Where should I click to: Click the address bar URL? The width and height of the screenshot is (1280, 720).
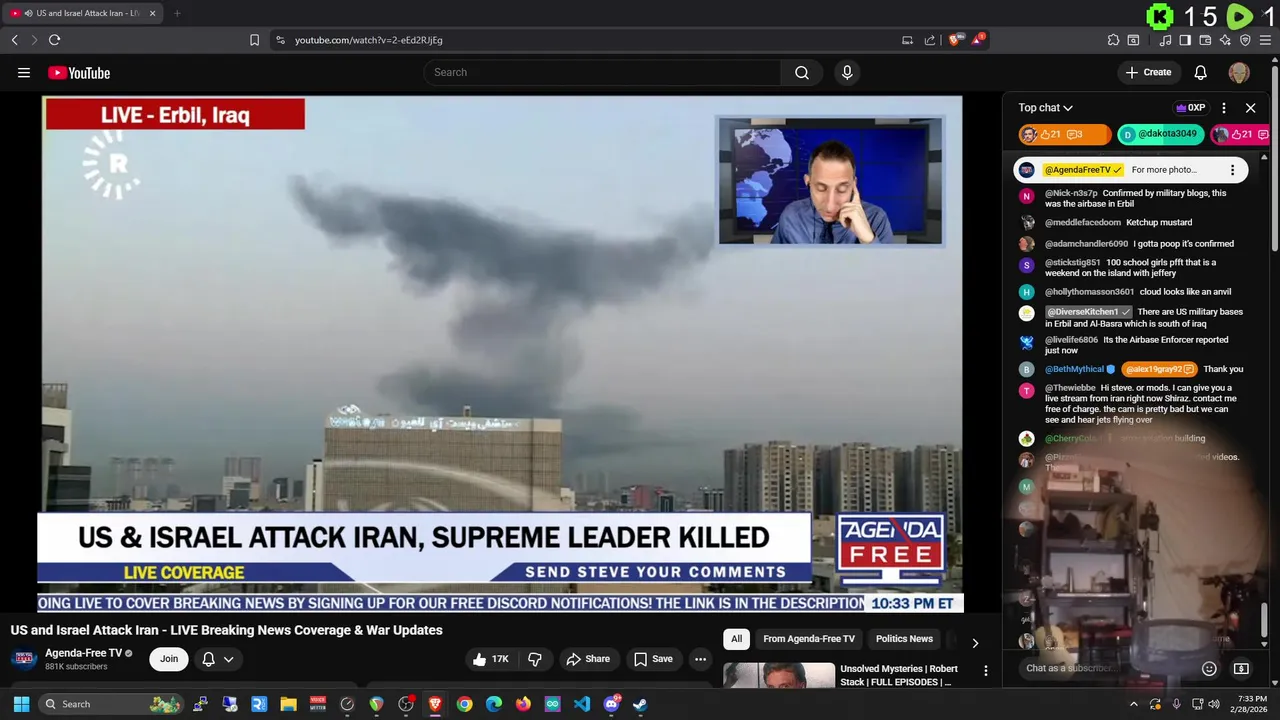click(369, 40)
